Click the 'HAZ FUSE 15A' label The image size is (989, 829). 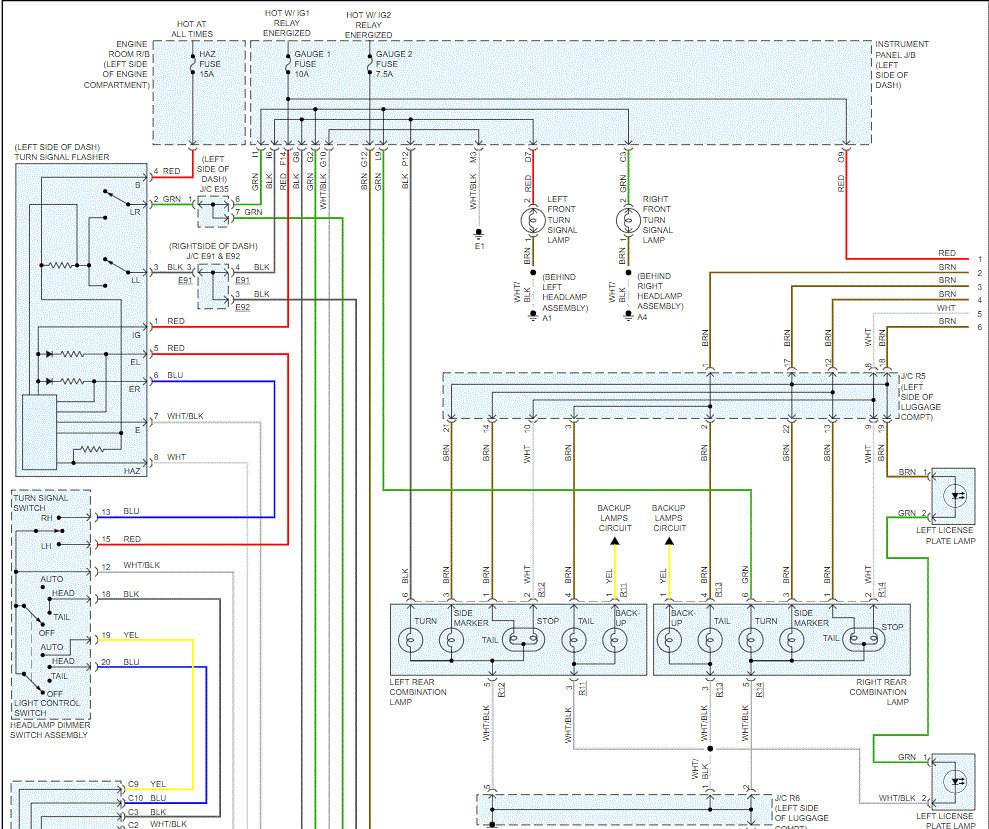point(210,64)
